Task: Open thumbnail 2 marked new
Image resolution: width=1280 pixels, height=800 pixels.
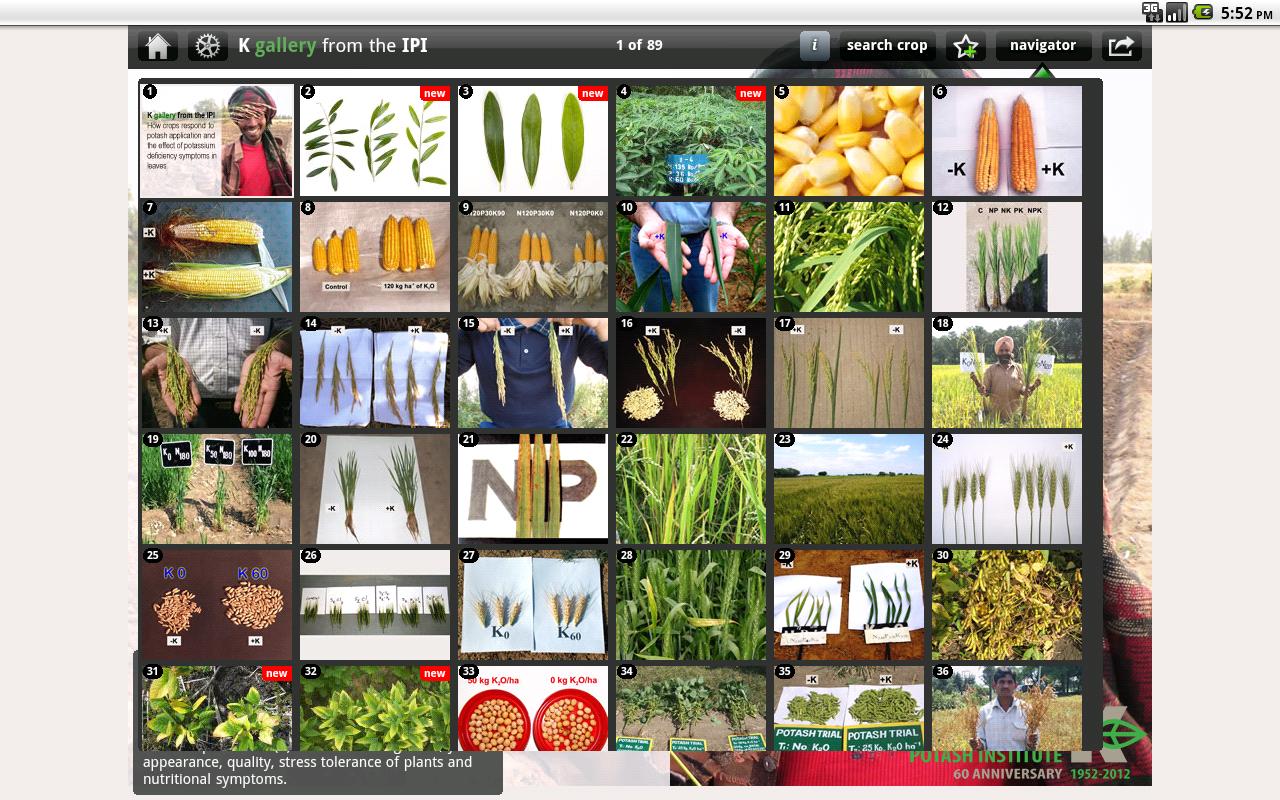Action: click(375, 141)
